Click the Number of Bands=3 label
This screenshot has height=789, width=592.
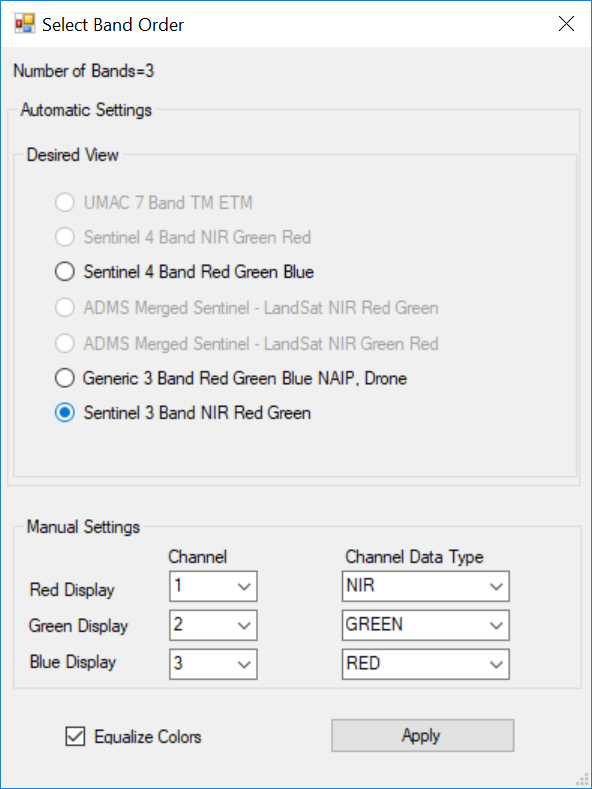click(84, 71)
